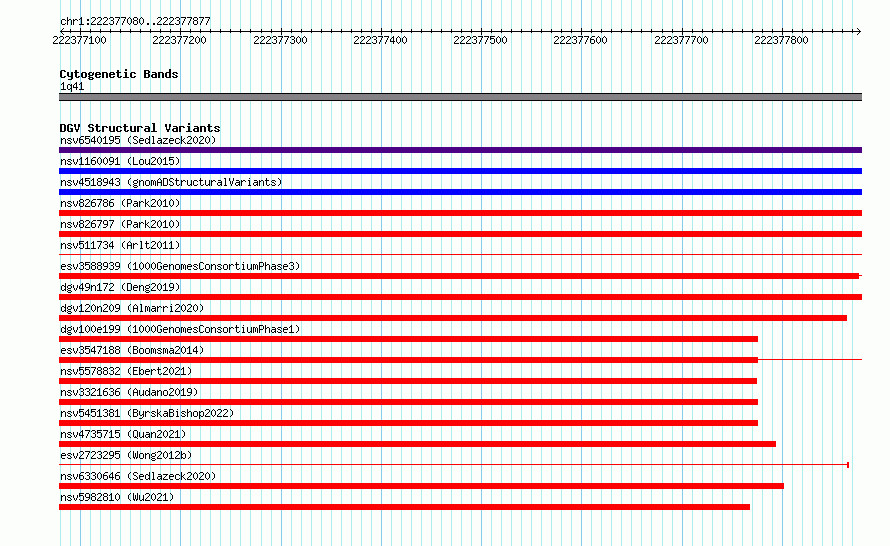Click ruler position 222377400
Screen dimensions: 890x546
[x=380, y=40]
